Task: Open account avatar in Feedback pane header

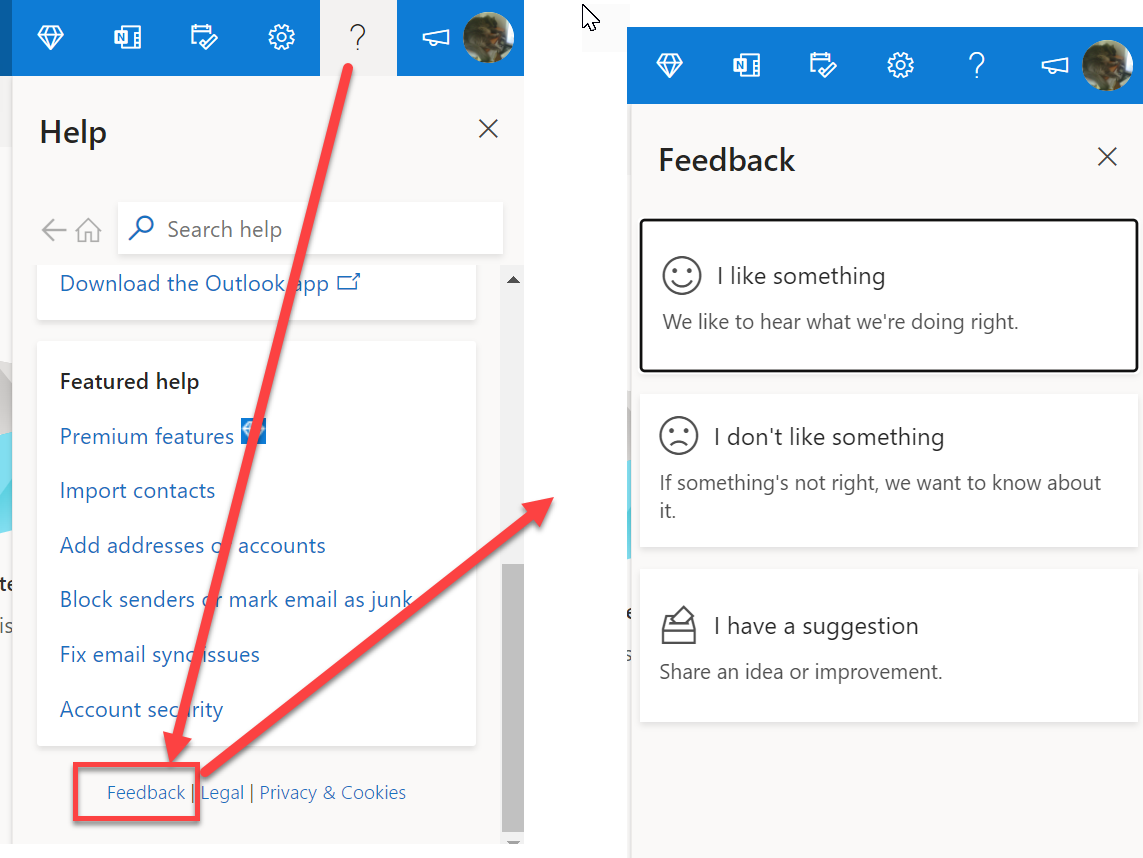Action: tap(1107, 66)
